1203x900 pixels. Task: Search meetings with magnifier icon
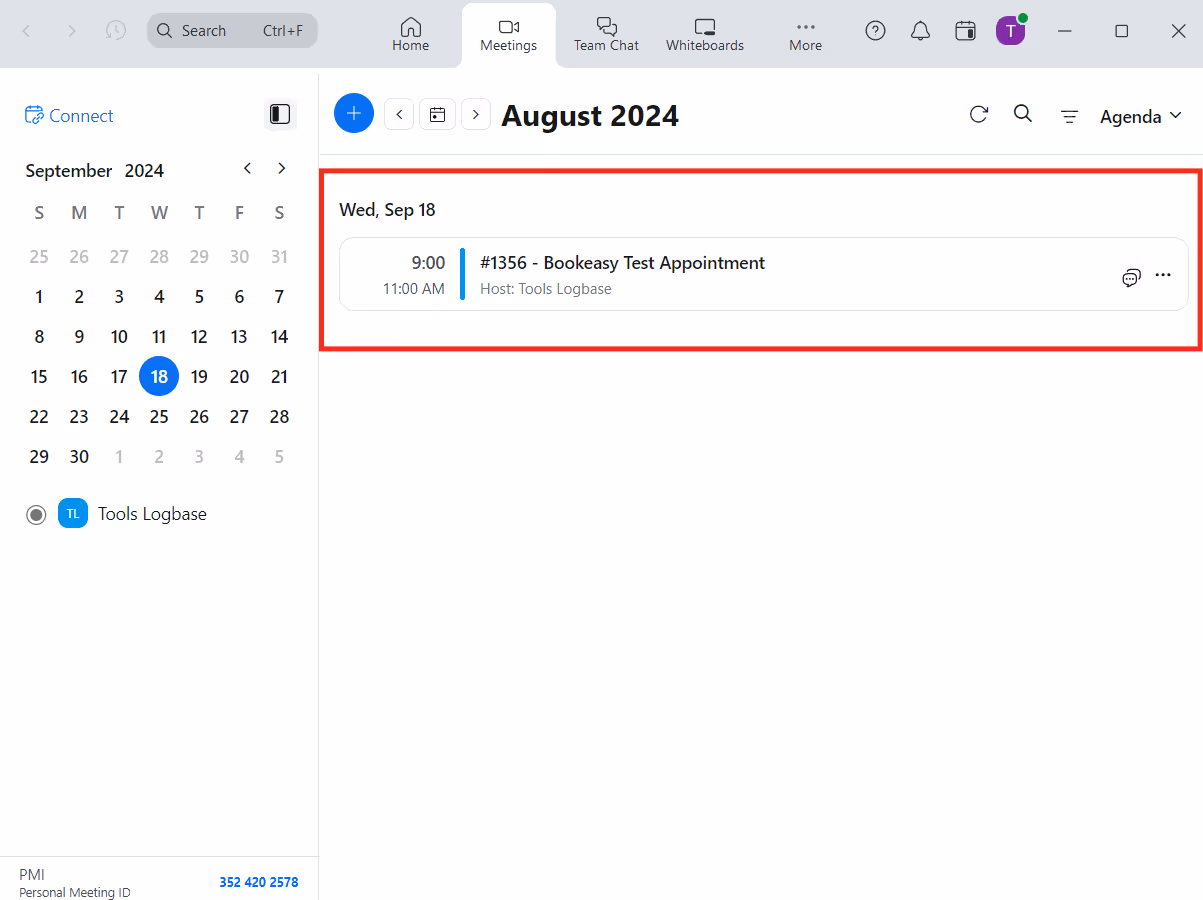1022,114
